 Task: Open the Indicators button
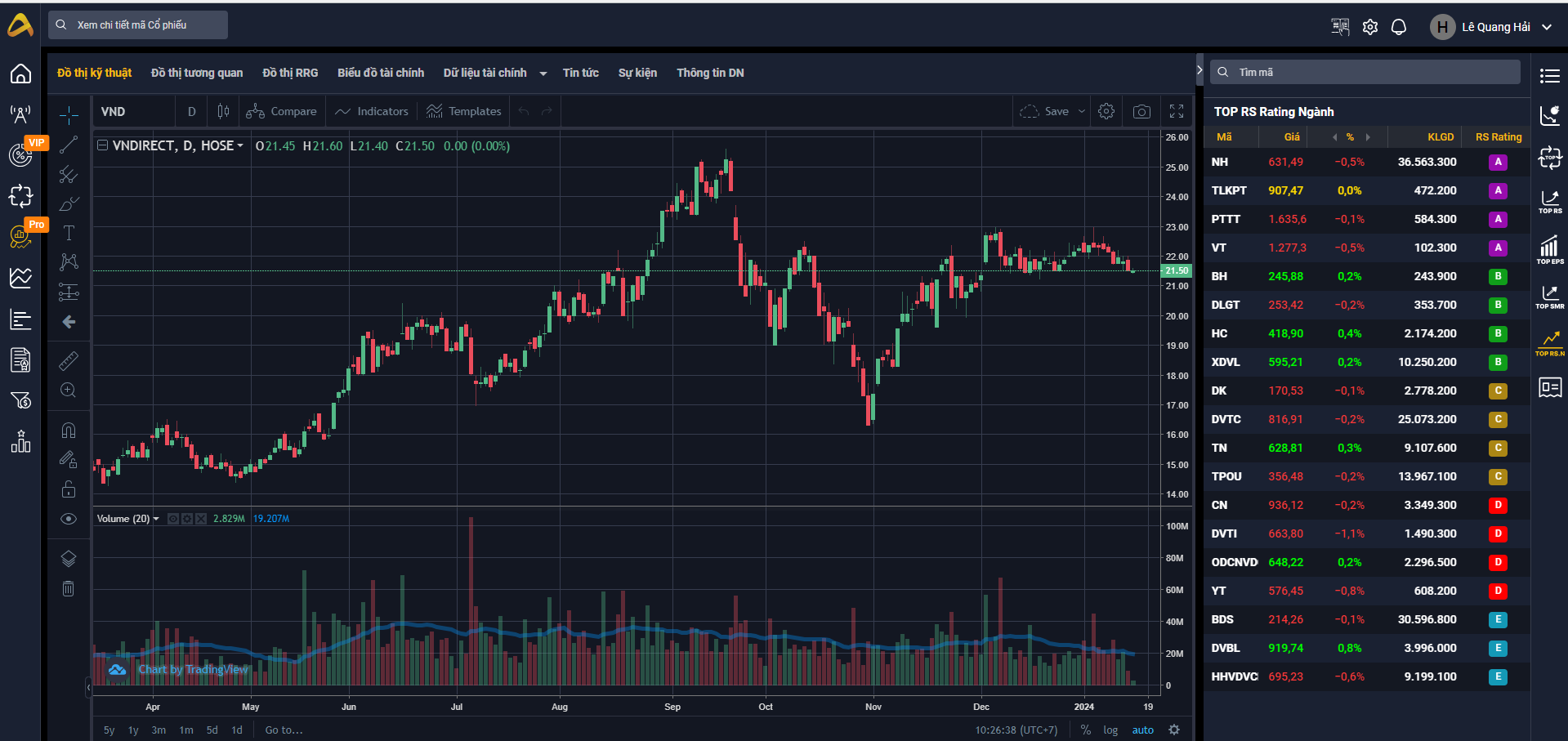[372, 111]
